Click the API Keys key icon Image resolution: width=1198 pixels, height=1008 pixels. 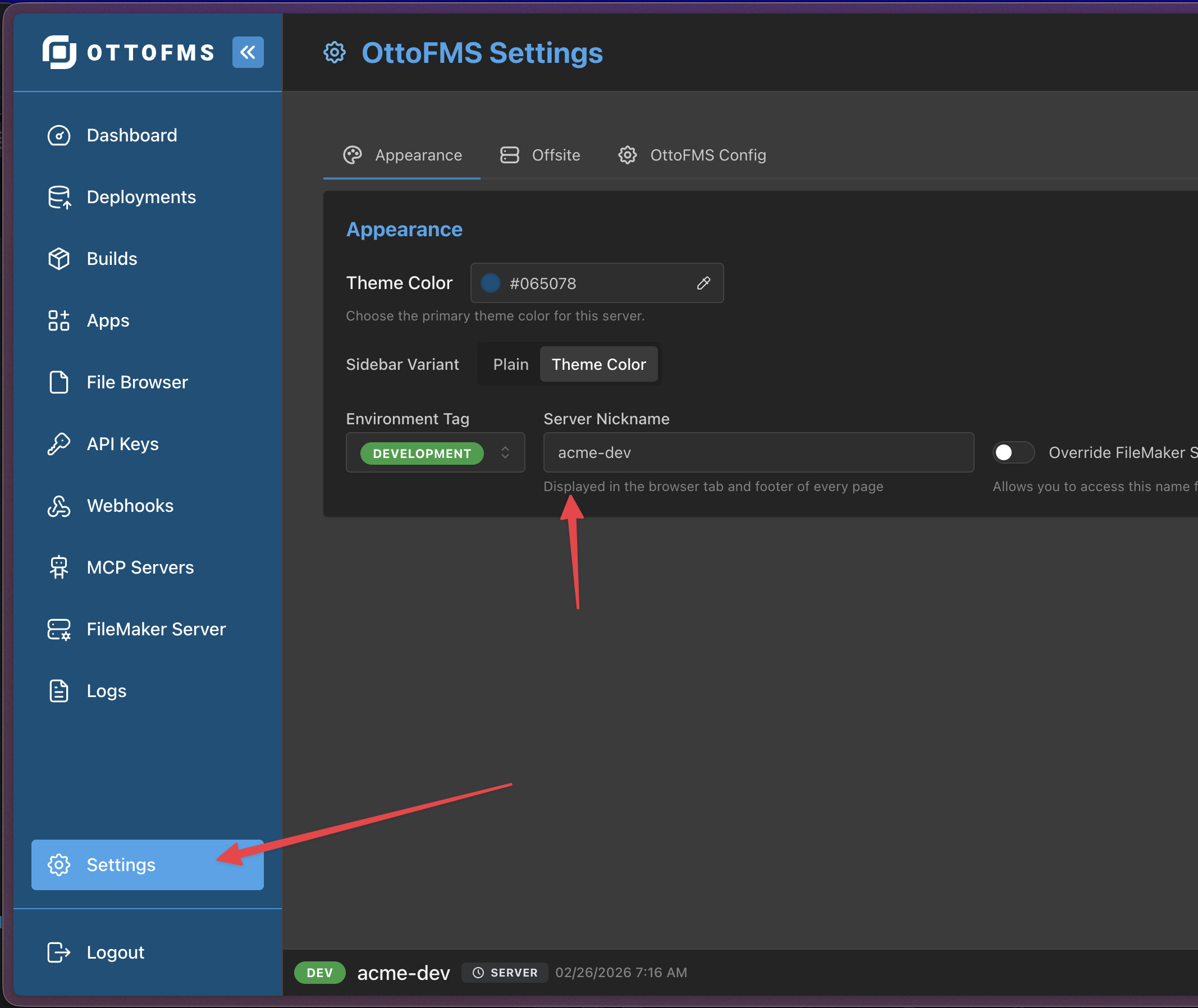[x=59, y=444]
